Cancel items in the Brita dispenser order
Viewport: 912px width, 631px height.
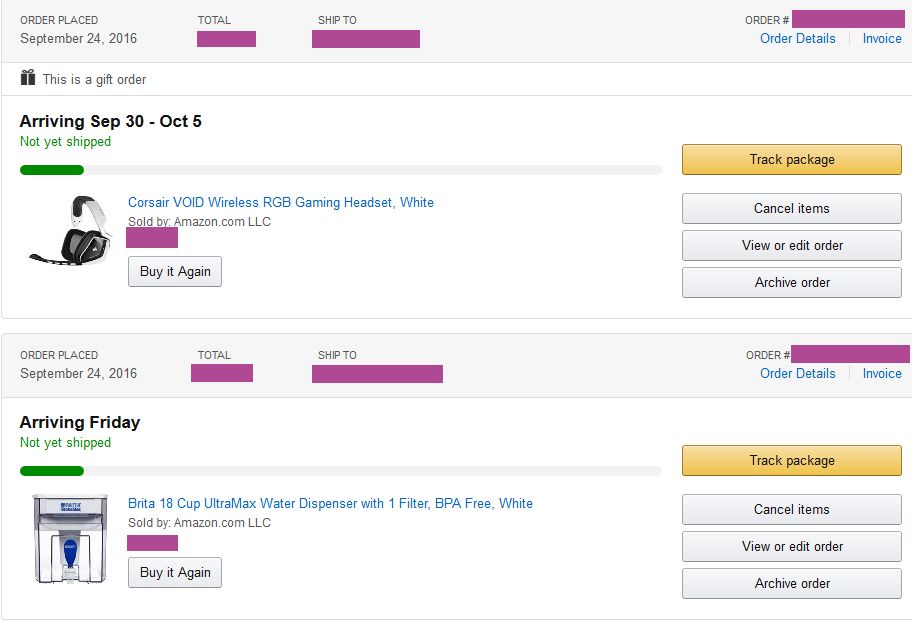pos(791,510)
